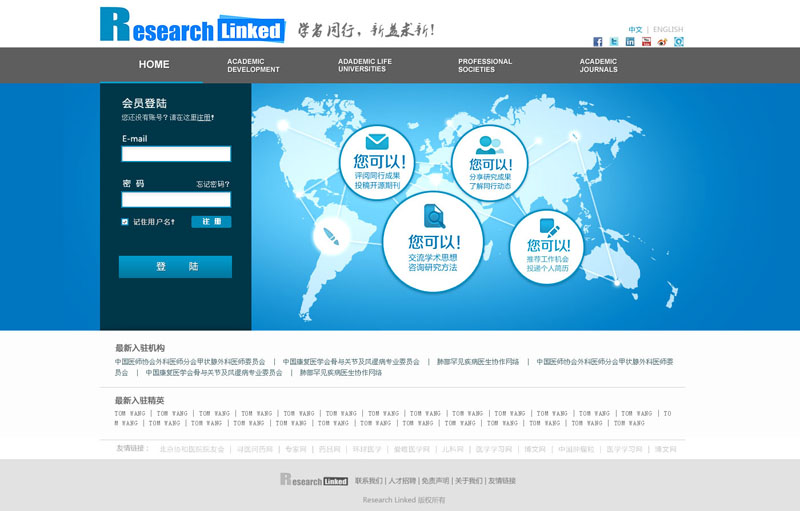Image resolution: width=800 pixels, height=511 pixels.
Task: Click the pencil edit icon in the job bubble
Action: 548,228
